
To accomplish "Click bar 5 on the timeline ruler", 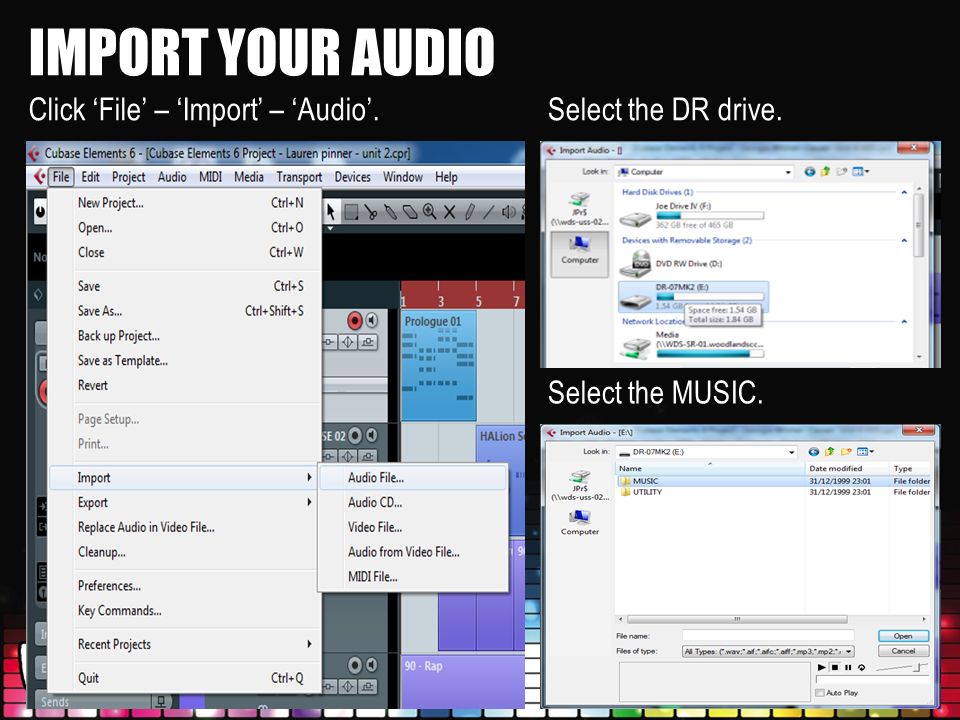I will pos(479,301).
